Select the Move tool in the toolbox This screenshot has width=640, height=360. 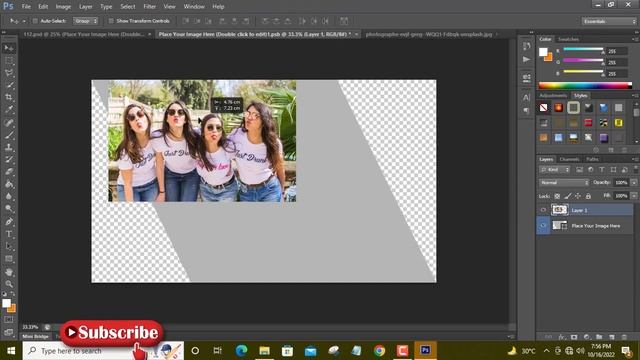coord(9,48)
